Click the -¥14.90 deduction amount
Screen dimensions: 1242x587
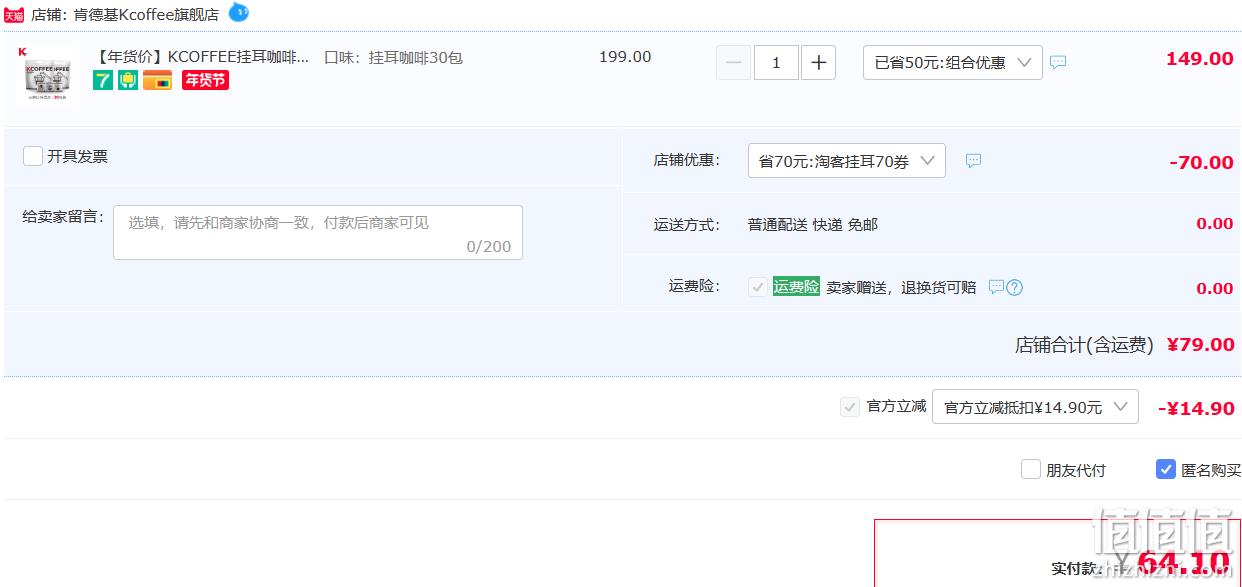(1196, 408)
